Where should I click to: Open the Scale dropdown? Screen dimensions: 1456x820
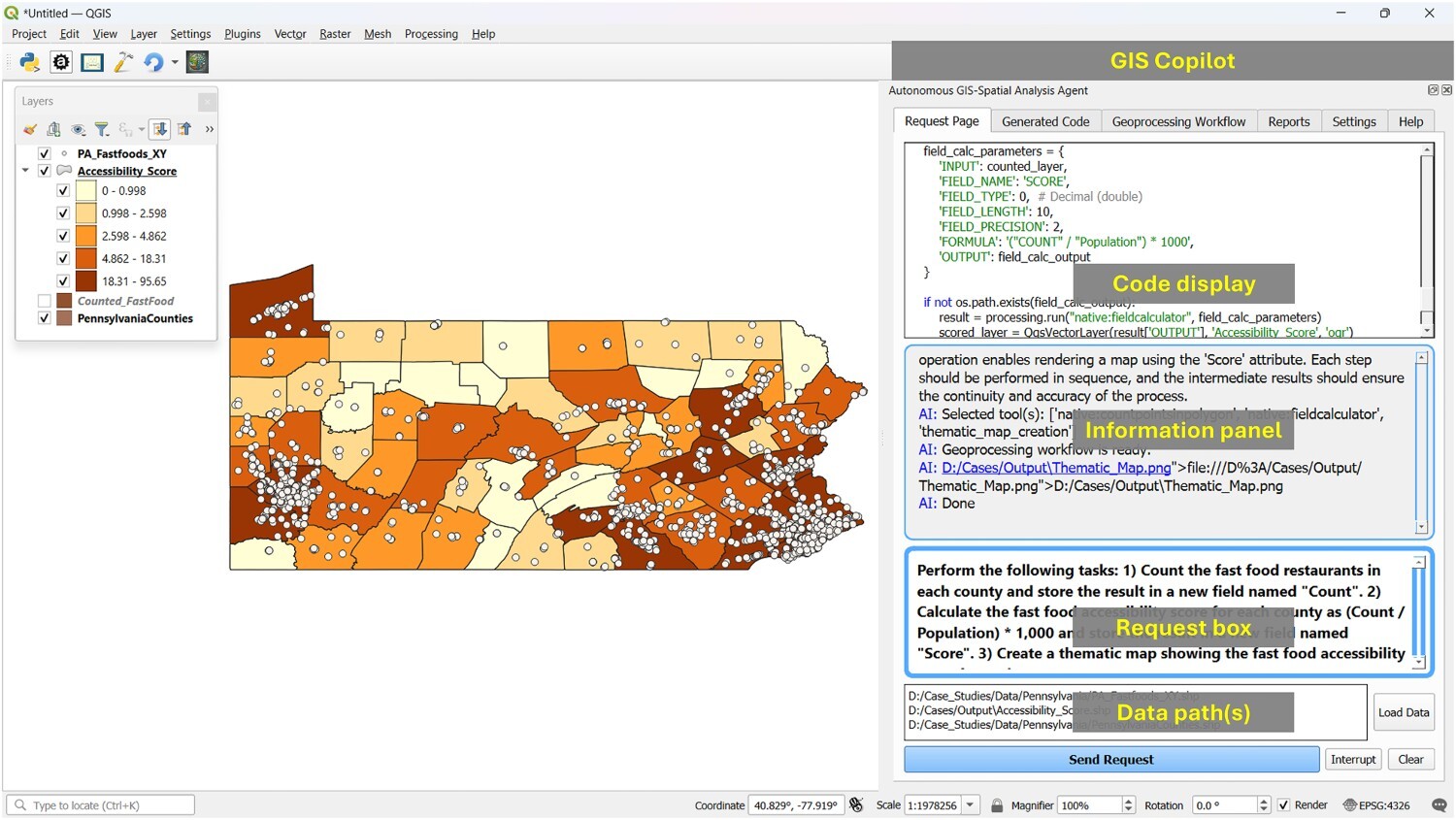[x=970, y=805]
